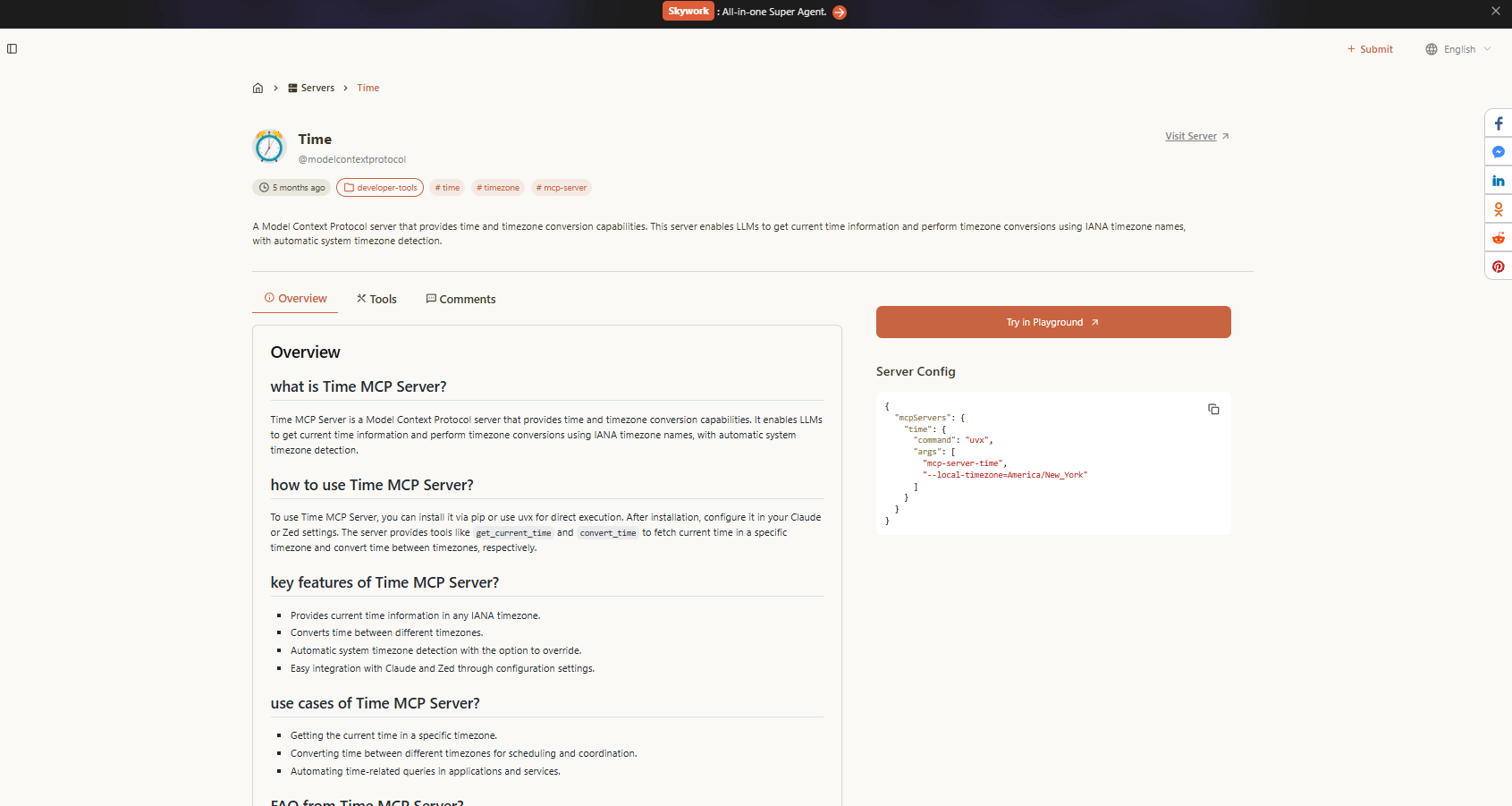1512x806 pixels.
Task: Switch to the Tools tab
Action: (376, 299)
